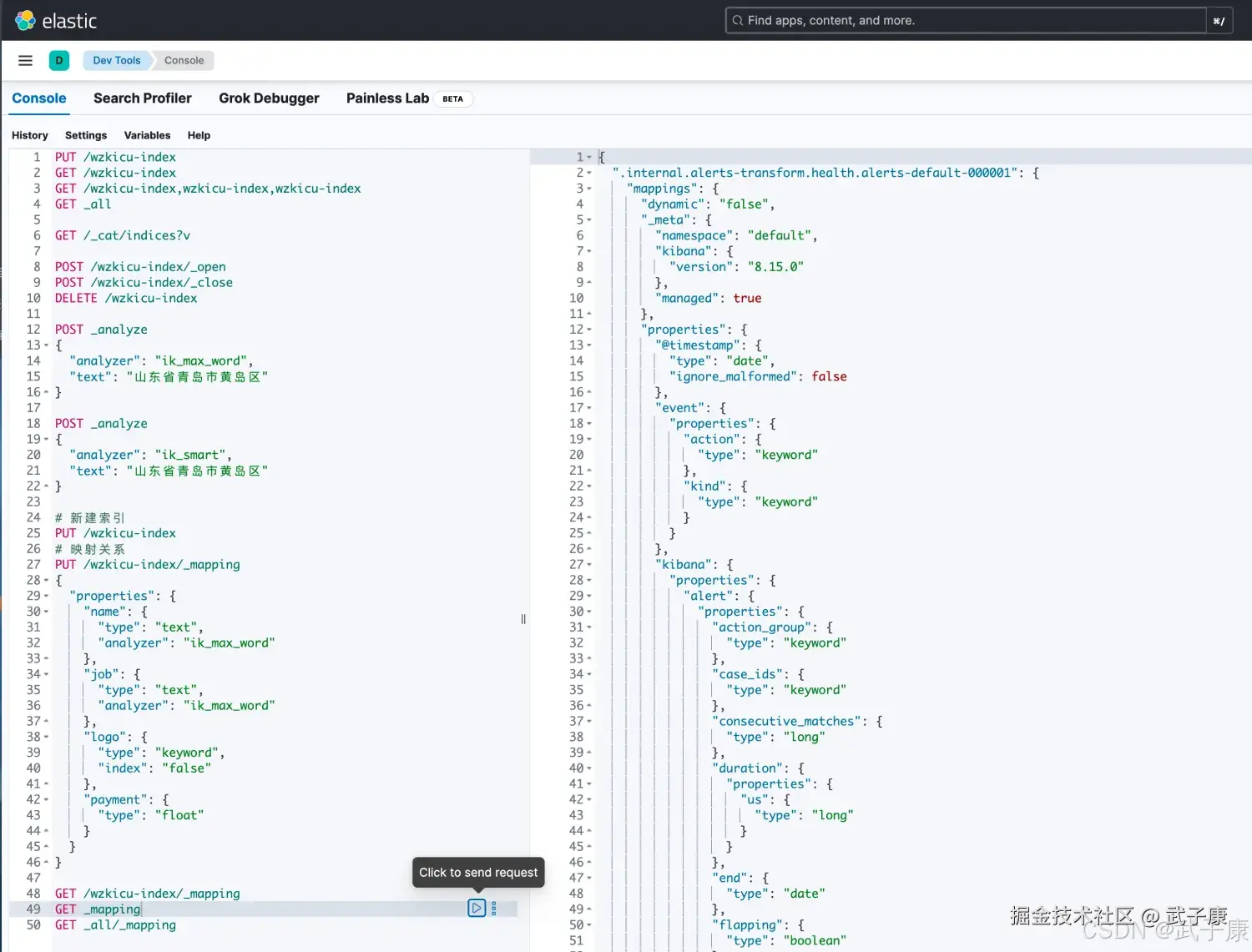Fold response line 2 index object
Image resolution: width=1252 pixels, height=952 pixels.
click(x=589, y=173)
